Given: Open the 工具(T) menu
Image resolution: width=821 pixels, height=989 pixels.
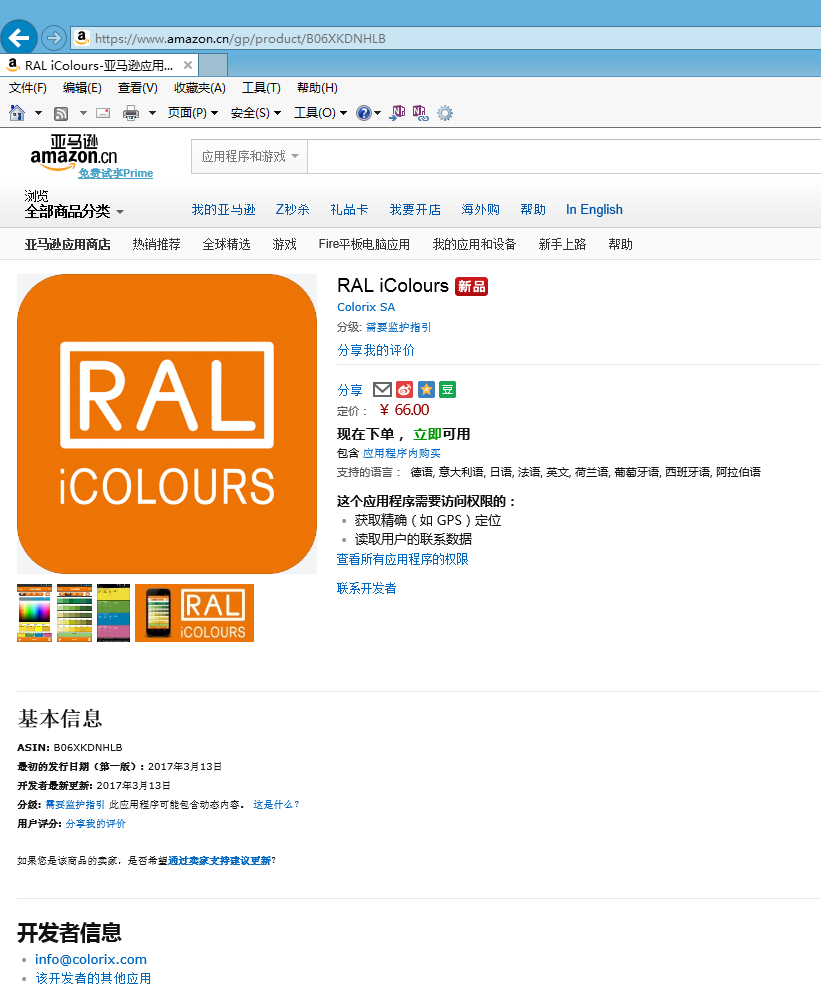Looking at the screenshot, I should [x=261, y=88].
